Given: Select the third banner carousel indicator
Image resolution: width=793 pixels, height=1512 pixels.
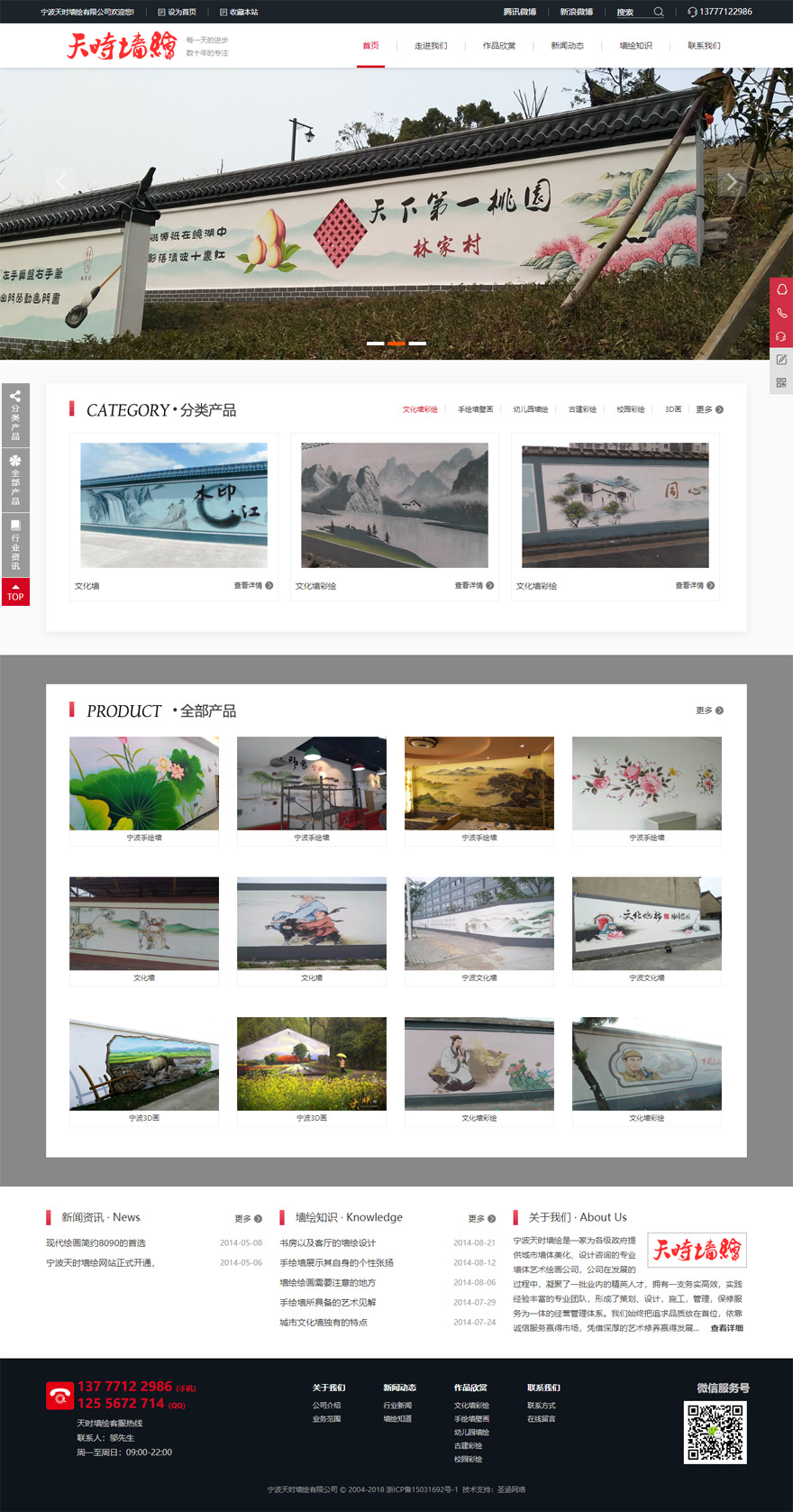Looking at the screenshot, I should (x=417, y=344).
